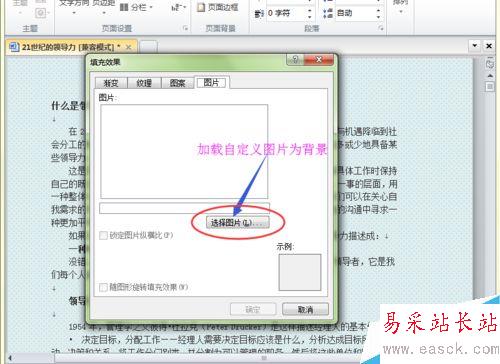Switch to the 纹理 (Texture) tab
This screenshot has height=364, width=500.
click(x=144, y=83)
